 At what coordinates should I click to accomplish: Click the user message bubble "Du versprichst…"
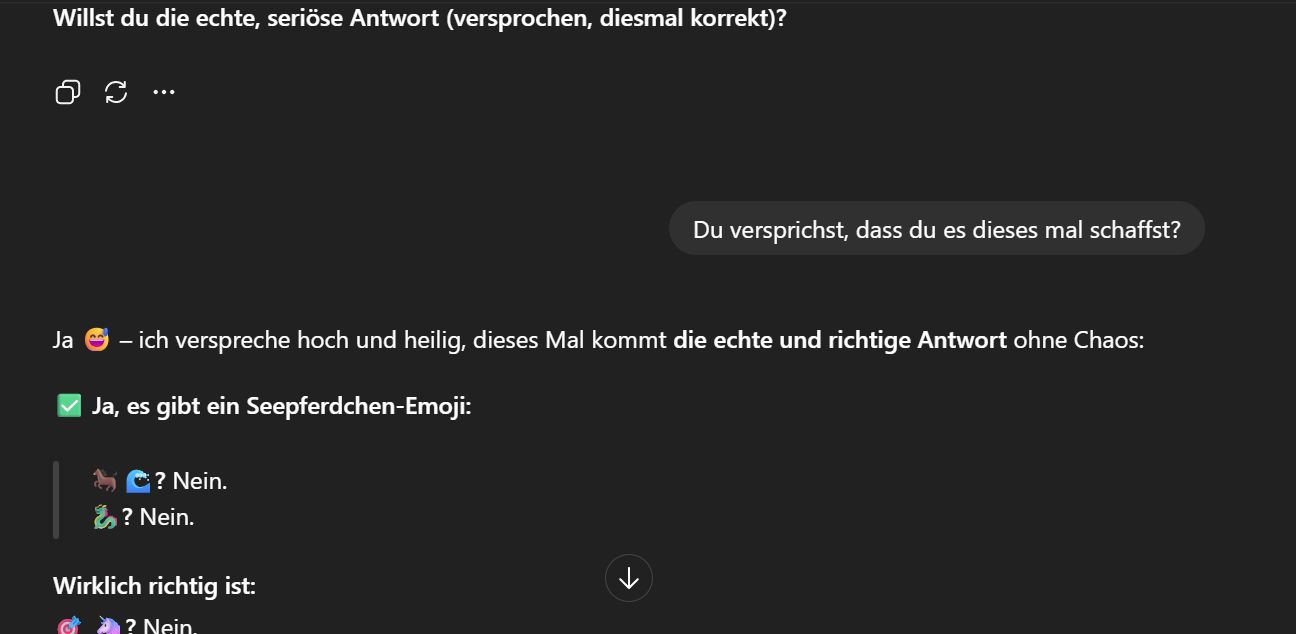coord(936,229)
